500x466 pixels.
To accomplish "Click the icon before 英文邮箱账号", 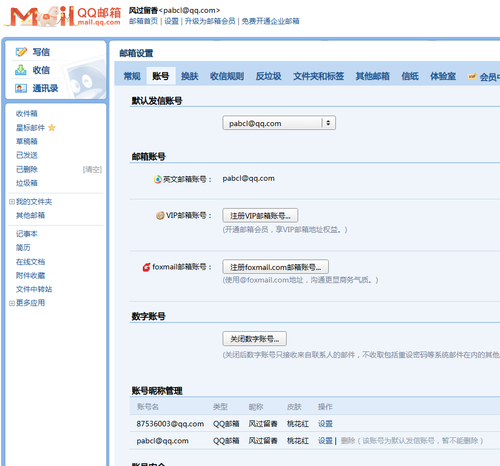I will (x=157, y=179).
